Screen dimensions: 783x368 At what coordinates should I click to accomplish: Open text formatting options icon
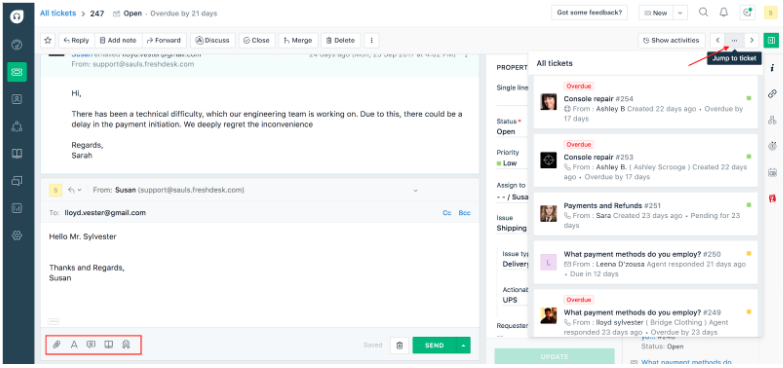[x=74, y=345]
